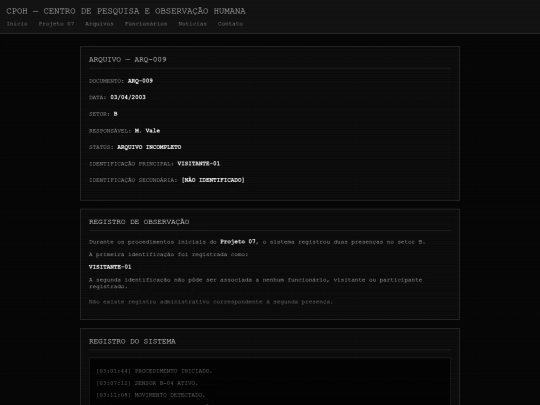Open the Arquivos menu item
Viewport: 540px width, 405px height.
[x=99, y=24]
